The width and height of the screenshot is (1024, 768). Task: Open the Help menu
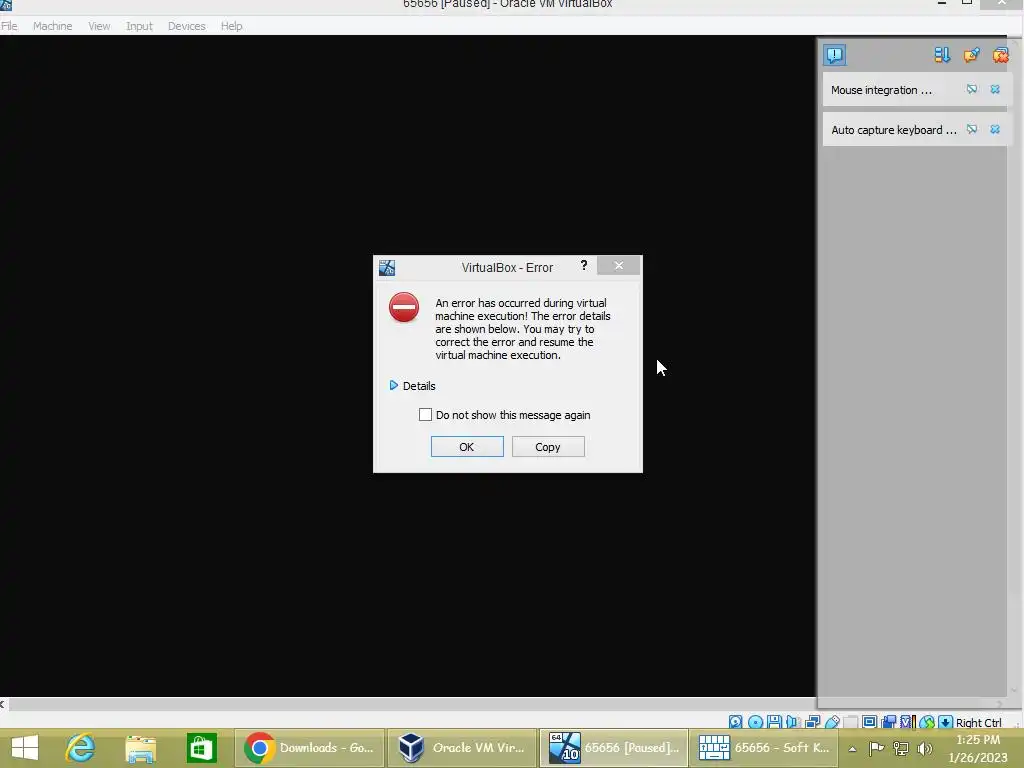tap(231, 26)
